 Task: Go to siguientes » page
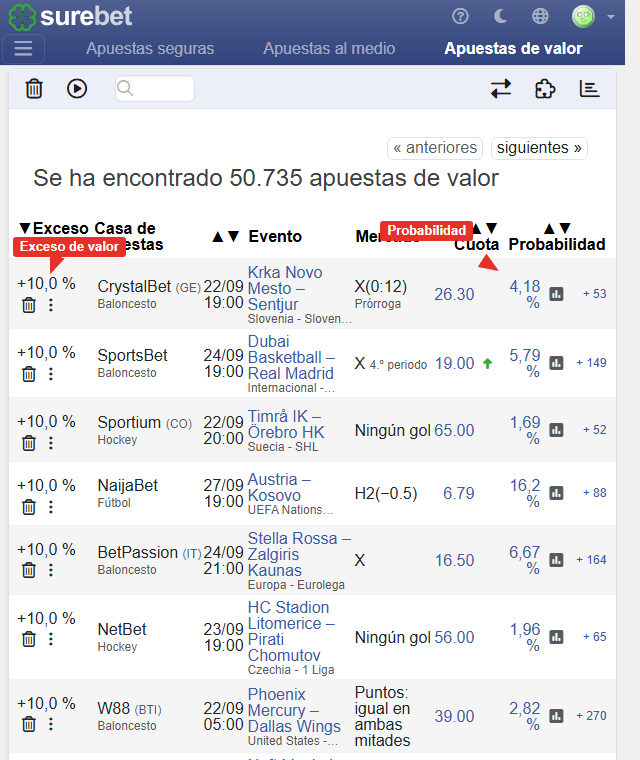point(539,148)
